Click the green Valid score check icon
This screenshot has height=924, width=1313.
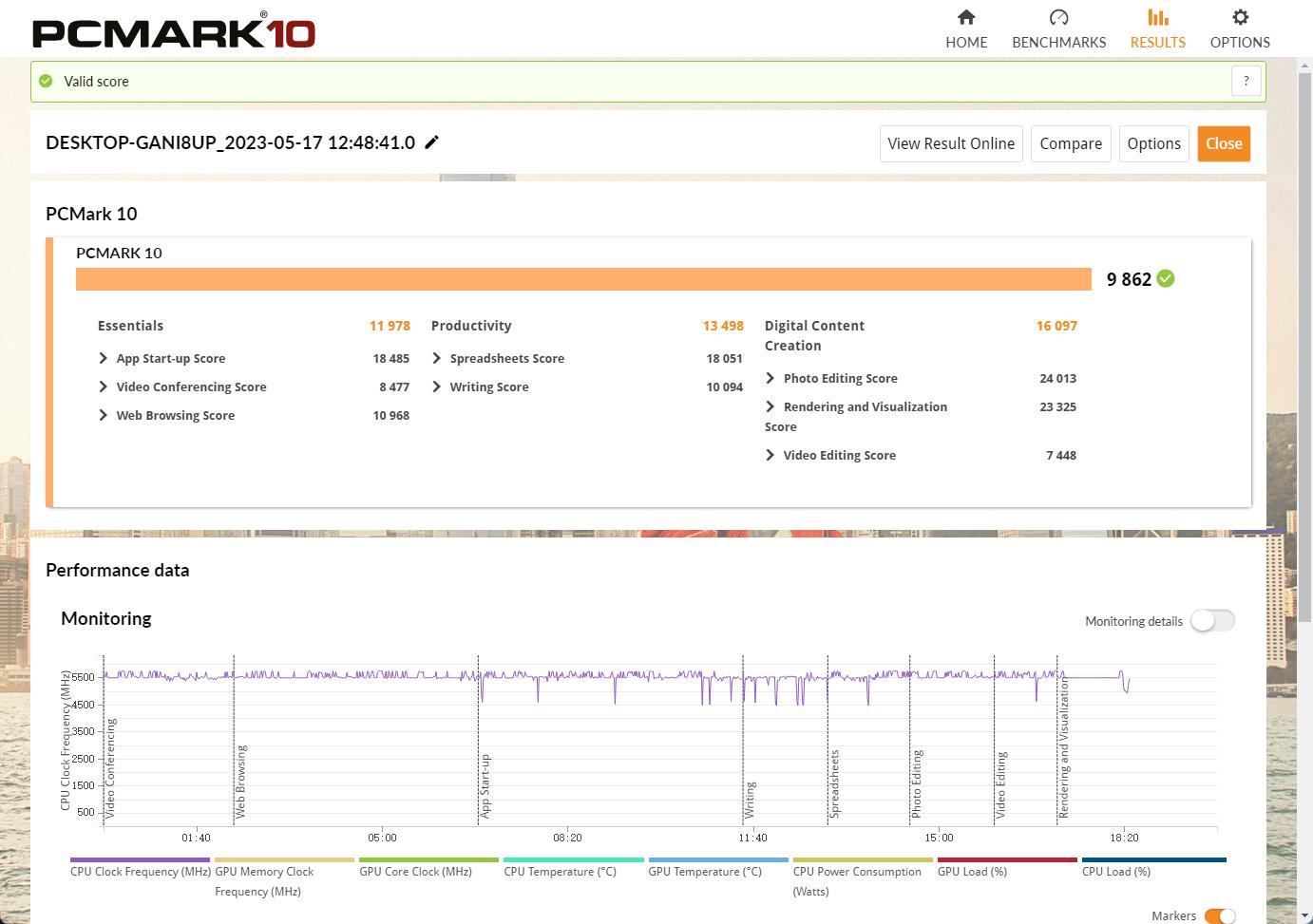pos(46,82)
